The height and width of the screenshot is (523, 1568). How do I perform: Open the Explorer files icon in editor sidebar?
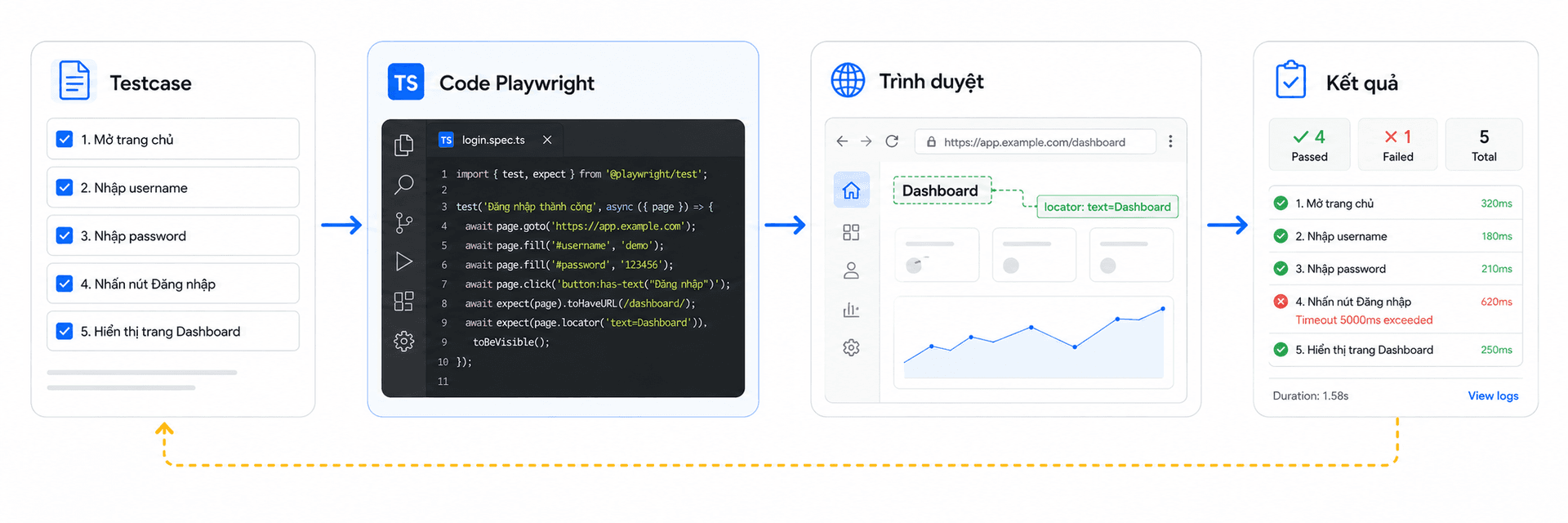(x=403, y=145)
